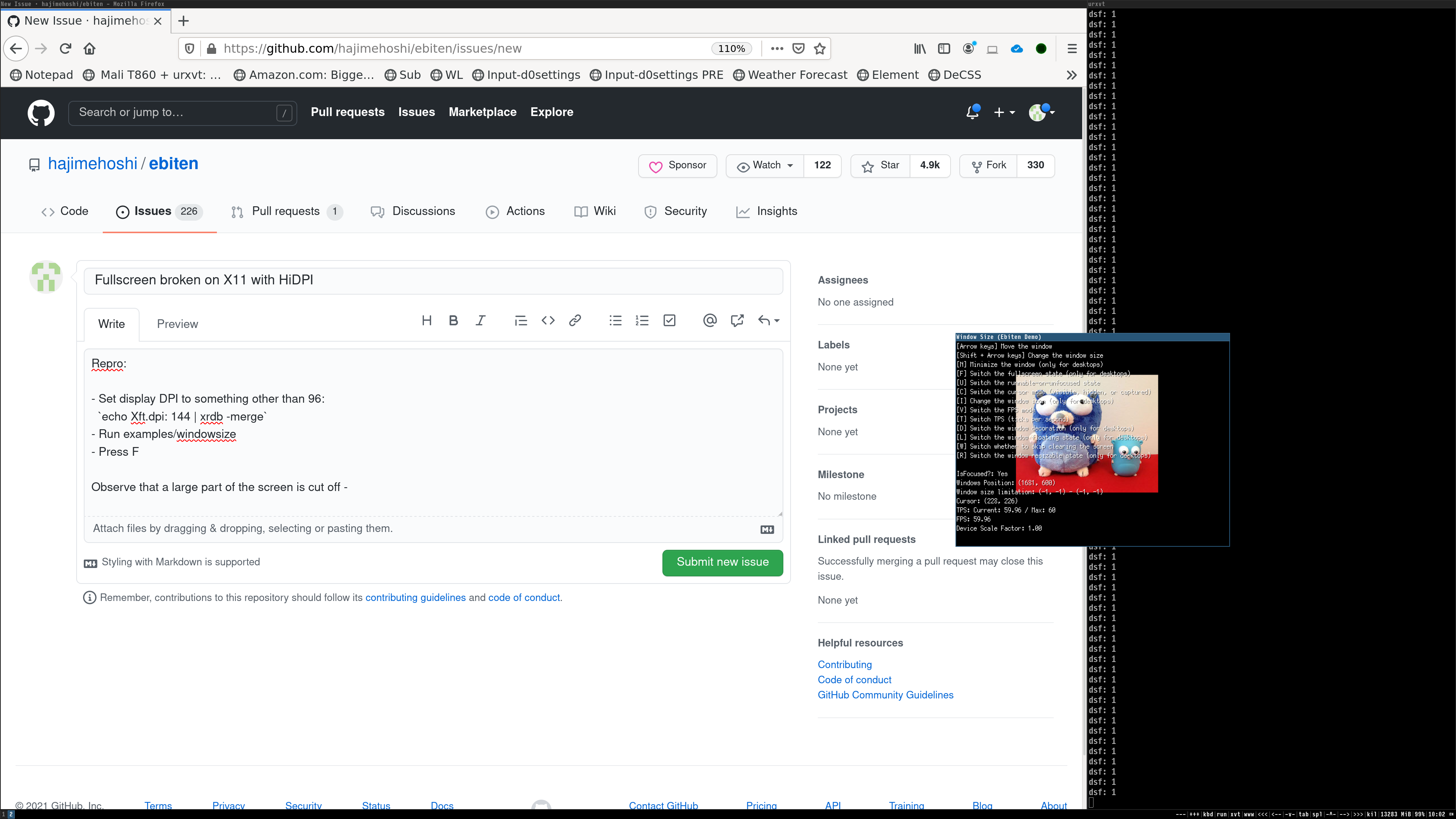The height and width of the screenshot is (819, 1456).
Task: Switch to the Code tab
Action: 65,212
